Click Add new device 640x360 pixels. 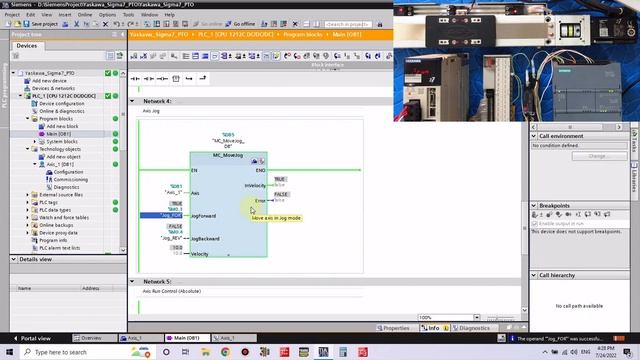pos(49,81)
